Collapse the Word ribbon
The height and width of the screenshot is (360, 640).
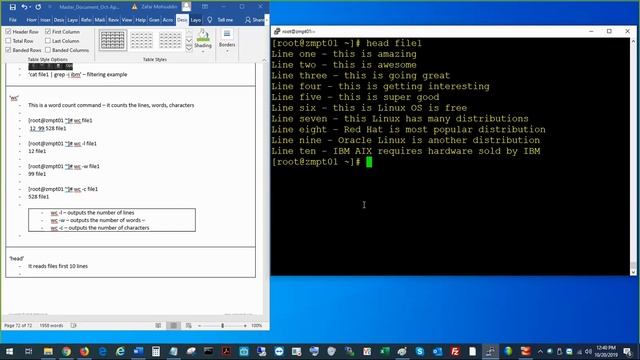click(264, 60)
